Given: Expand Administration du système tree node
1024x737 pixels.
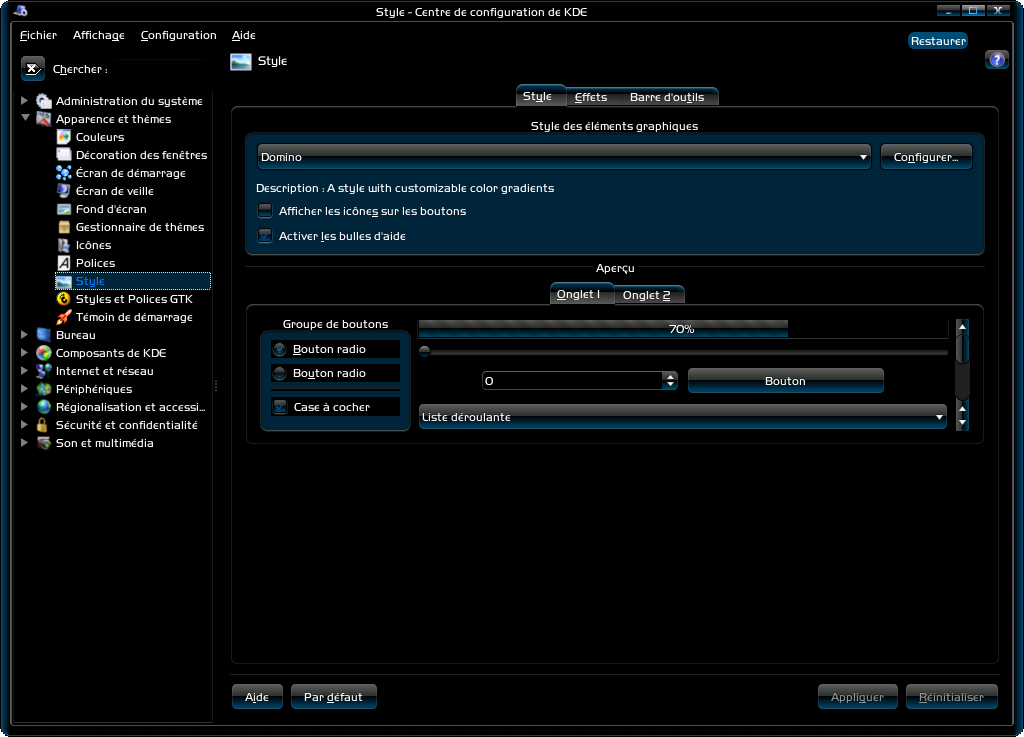Looking at the screenshot, I should click(x=24, y=101).
